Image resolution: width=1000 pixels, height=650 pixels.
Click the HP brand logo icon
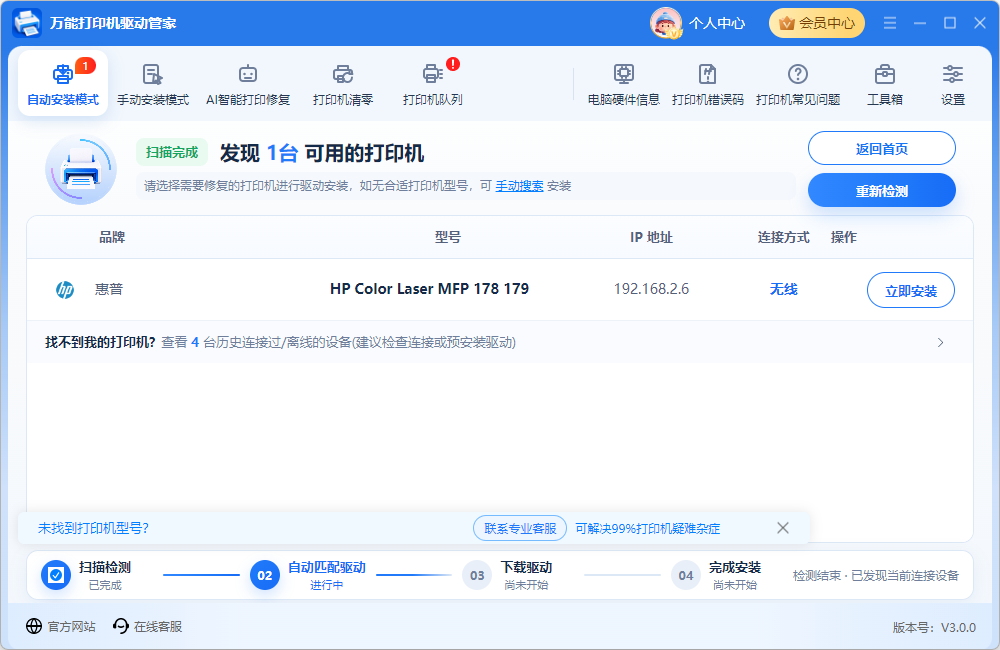(65, 290)
